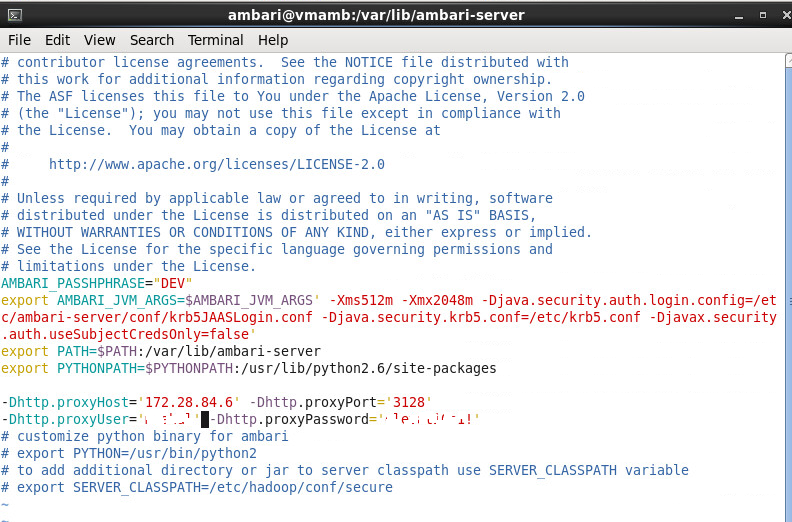Image resolution: width=792 pixels, height=522 pixels.
Task: Open the View menu
Action: [x=100, y=40]
